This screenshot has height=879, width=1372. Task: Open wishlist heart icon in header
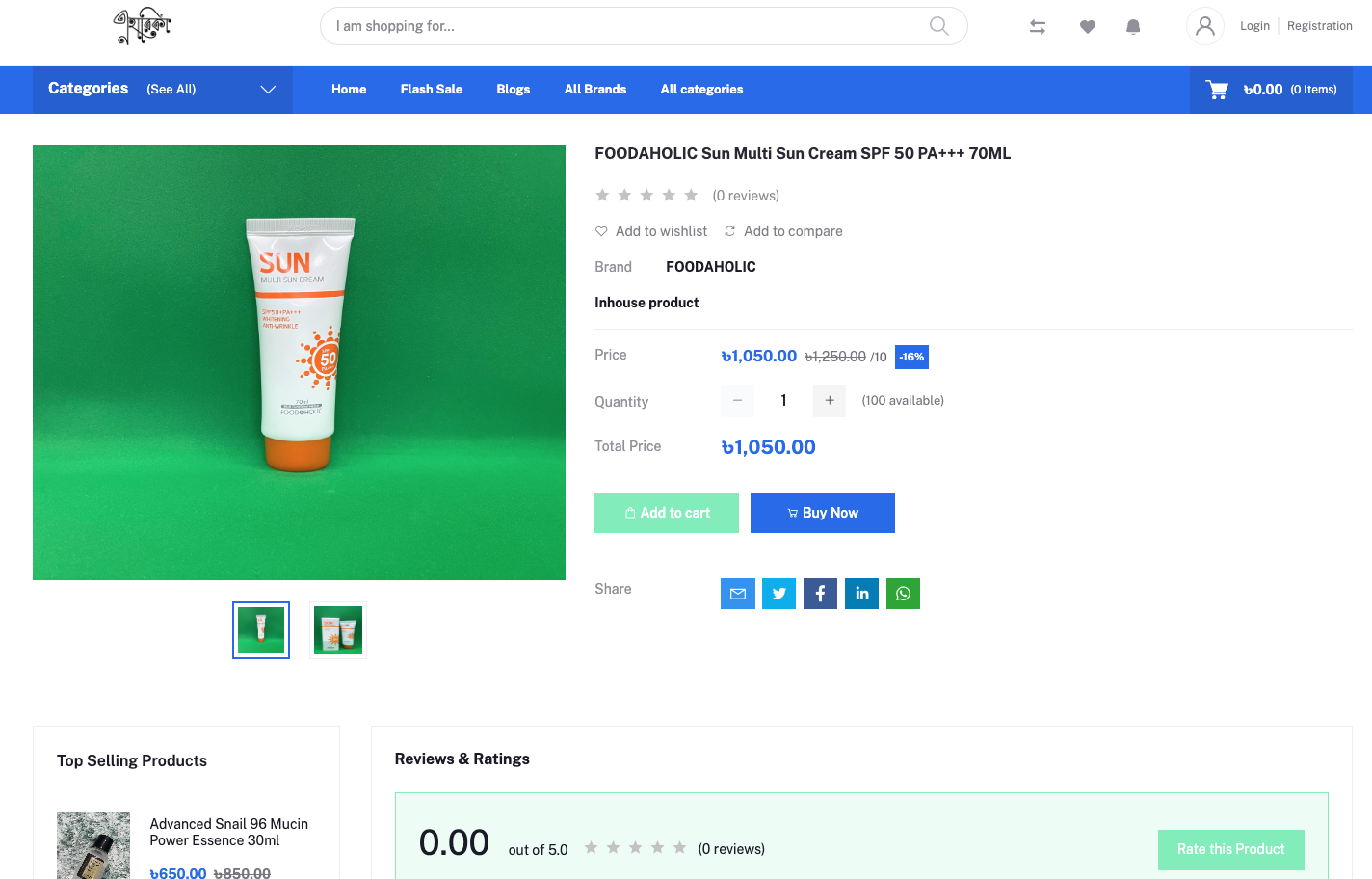click(1088, 27)
